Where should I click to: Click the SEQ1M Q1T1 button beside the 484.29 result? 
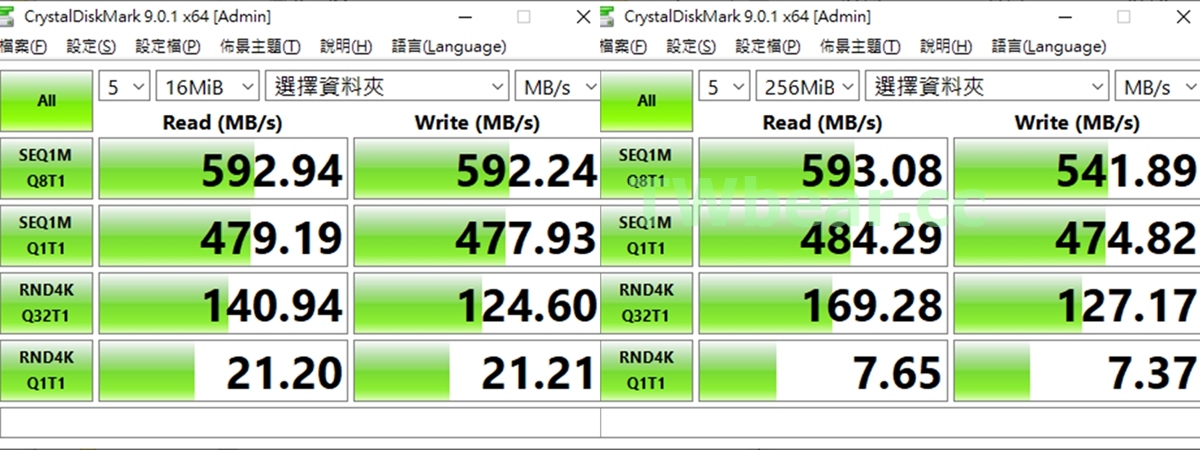tap(647, 235)
